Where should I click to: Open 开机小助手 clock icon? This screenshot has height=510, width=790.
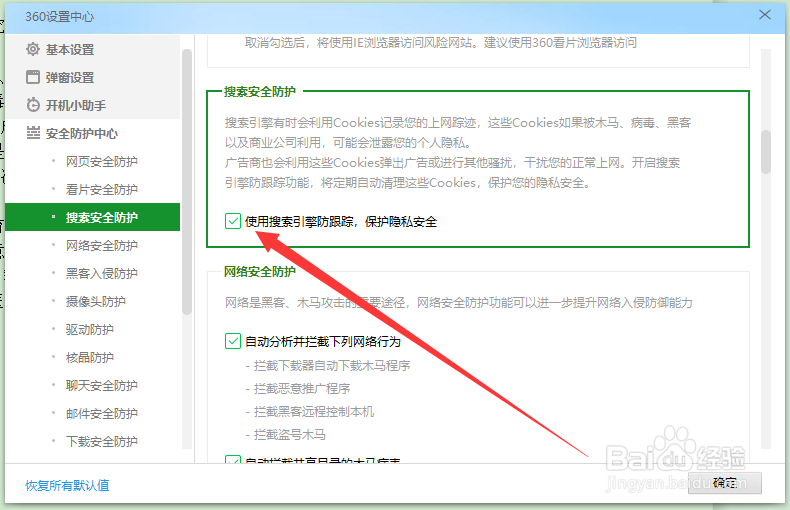33,105
